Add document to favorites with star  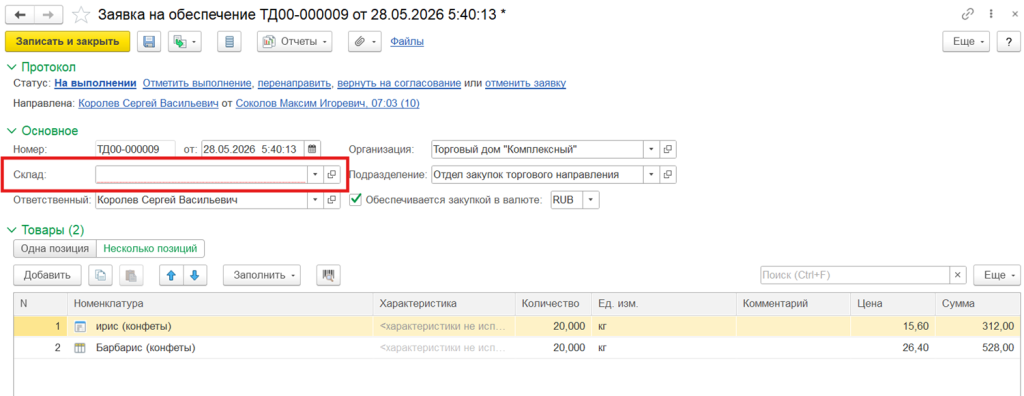point(81,14)
